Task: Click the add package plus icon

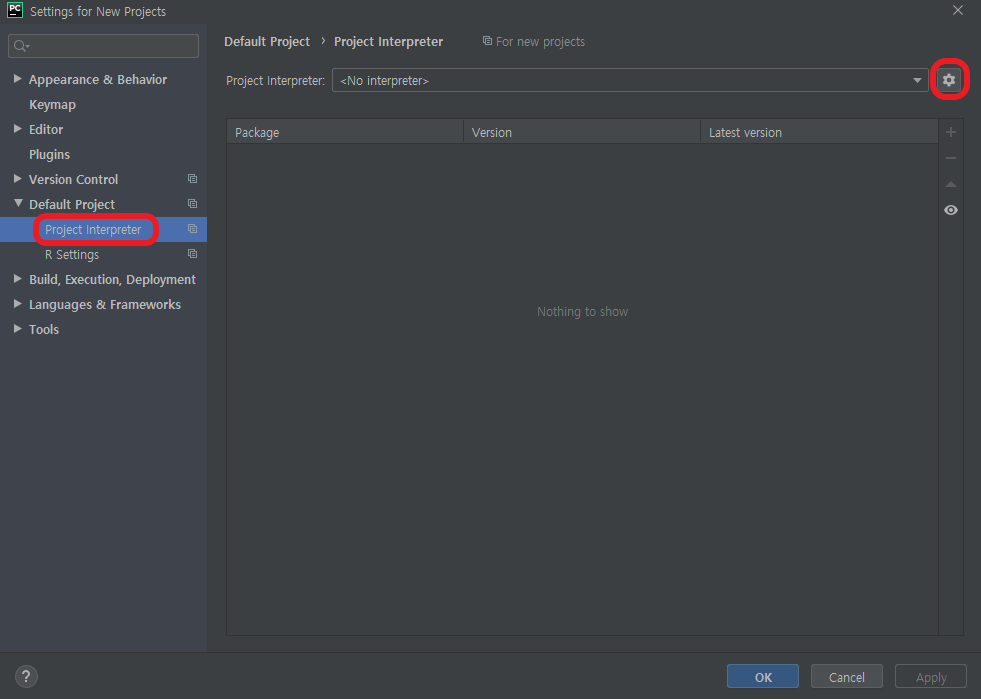Action: tap(950, 132)
